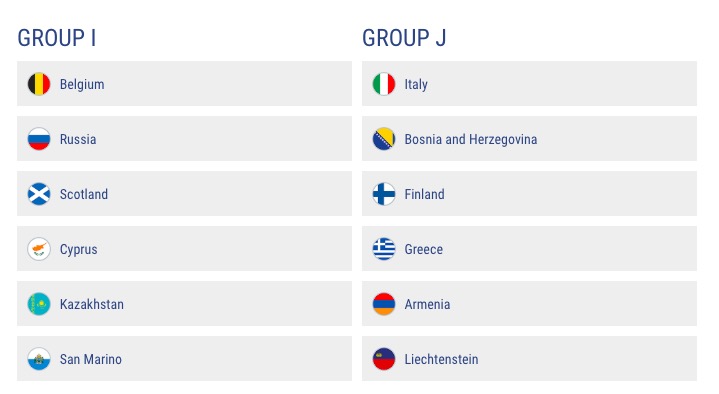The width and height of the screenshot is (719, 394).
Task: Open the Italy team name link
Action: [416, 84]
